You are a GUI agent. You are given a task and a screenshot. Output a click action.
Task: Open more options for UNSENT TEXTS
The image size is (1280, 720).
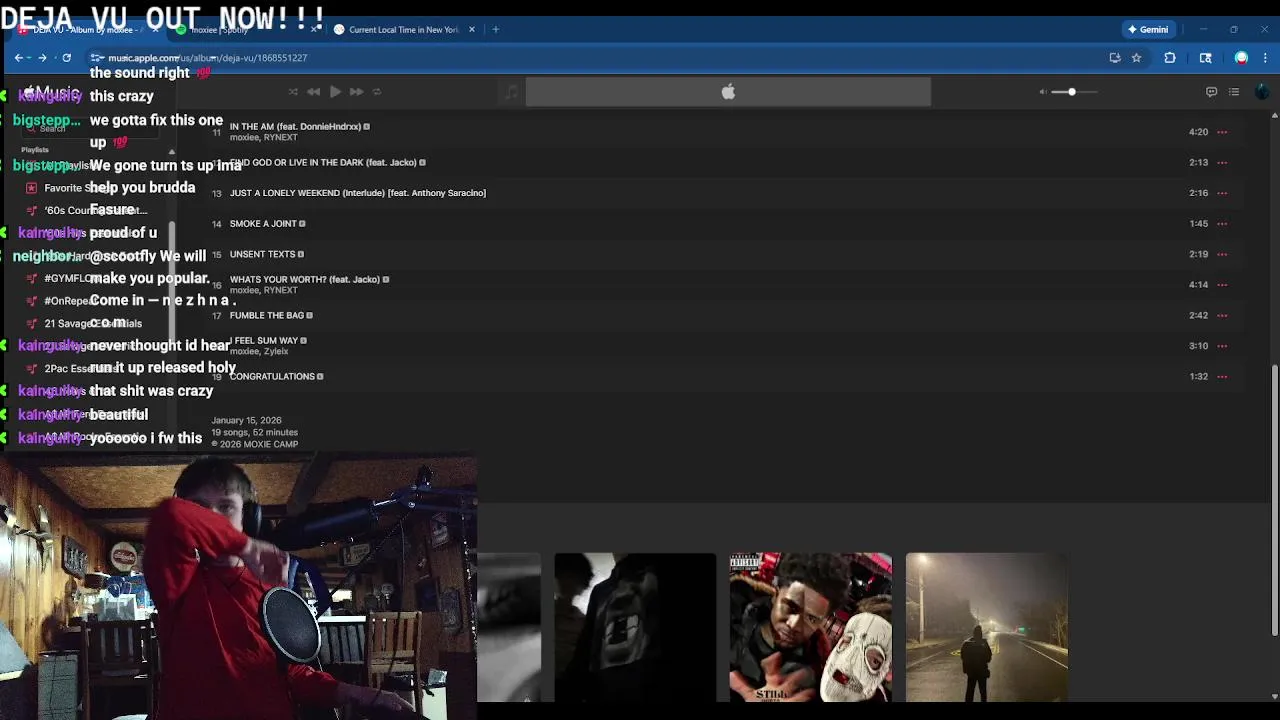click(1222, 254)
